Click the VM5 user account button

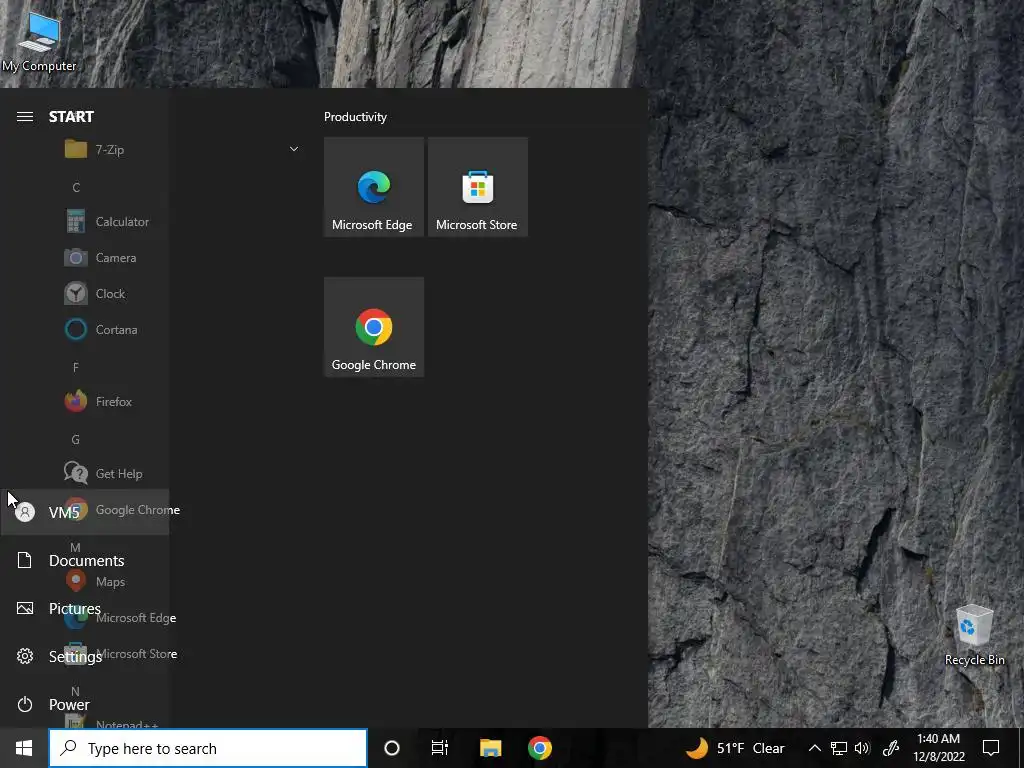85,512
